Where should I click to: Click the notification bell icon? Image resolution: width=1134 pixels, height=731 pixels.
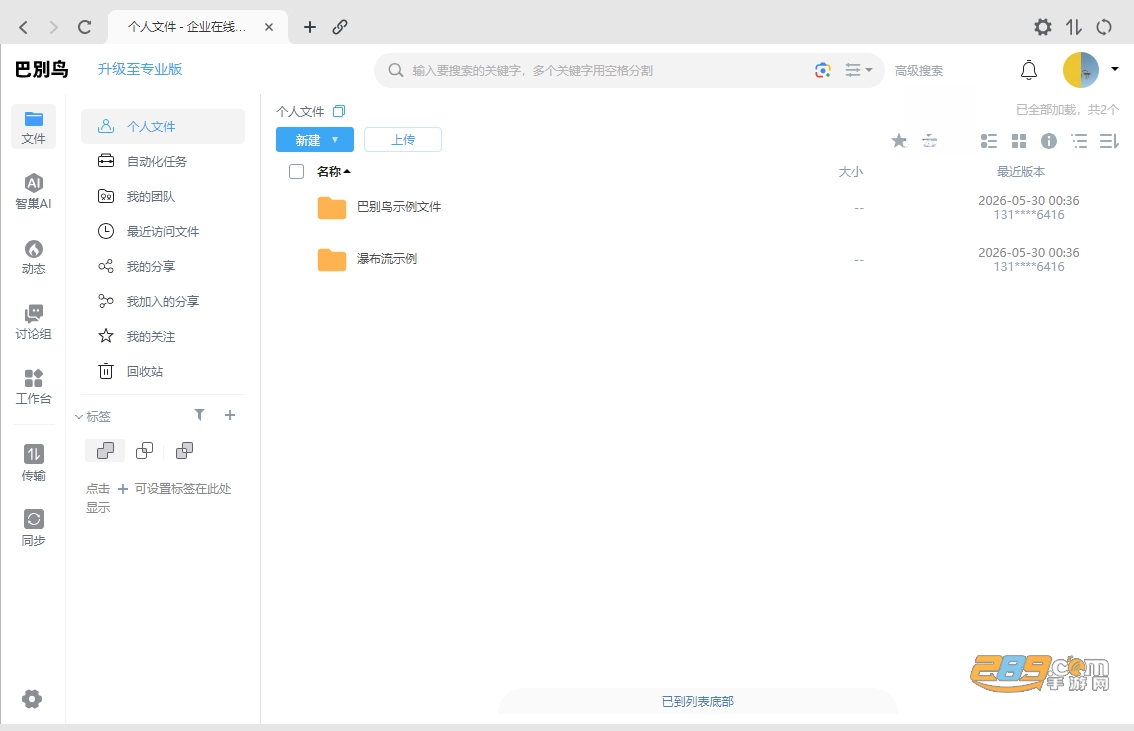point(1028,70)
